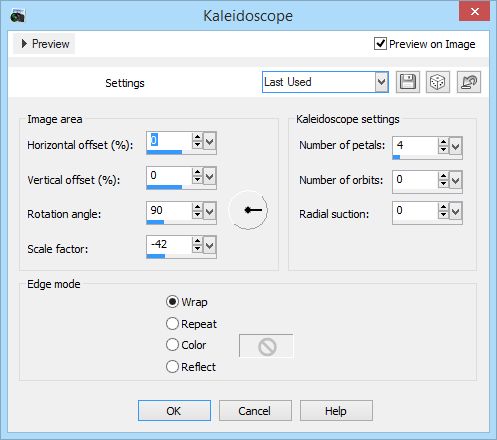This screenshot has width=497, height=440.
Task: Click inside the Vertical offset input field
Action: 169,175
